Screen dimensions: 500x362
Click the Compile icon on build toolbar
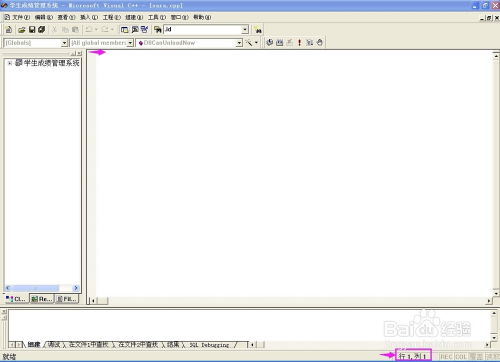coord(269,42)
